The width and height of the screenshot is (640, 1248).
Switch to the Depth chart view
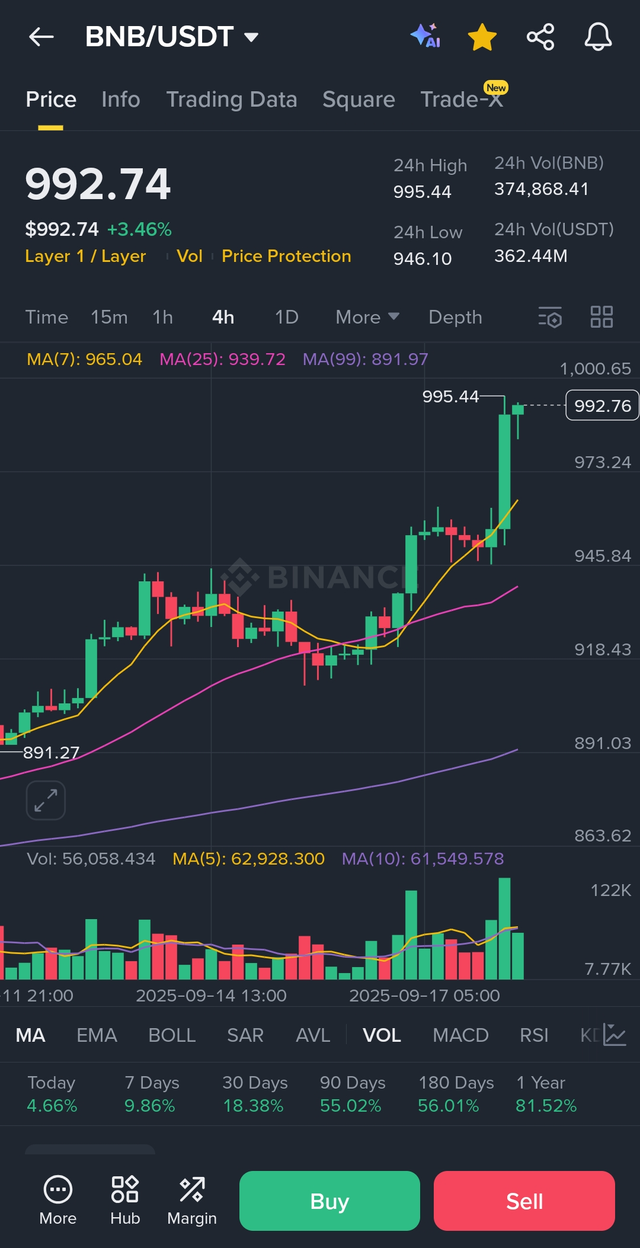[455, 317]
